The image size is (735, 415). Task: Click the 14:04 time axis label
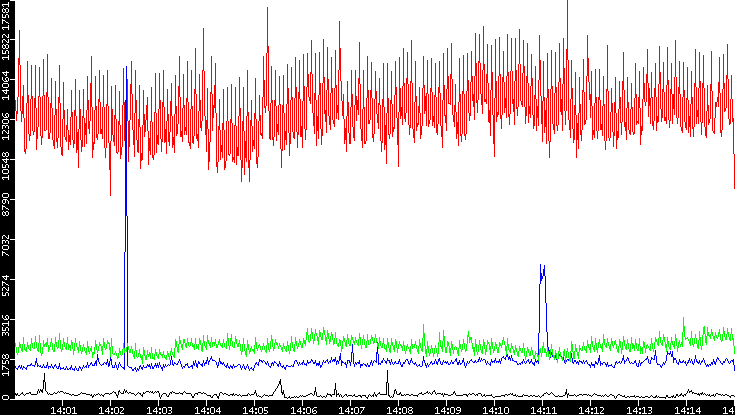pyautogui.click(x=206, y=410)
